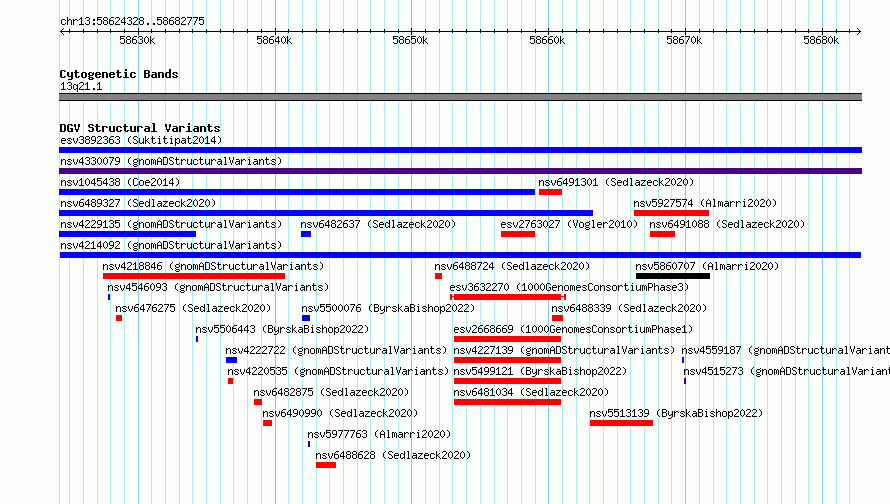Open the nsv4227139 gnomAD variant label

pyautogui.click(x=564, y=350)
